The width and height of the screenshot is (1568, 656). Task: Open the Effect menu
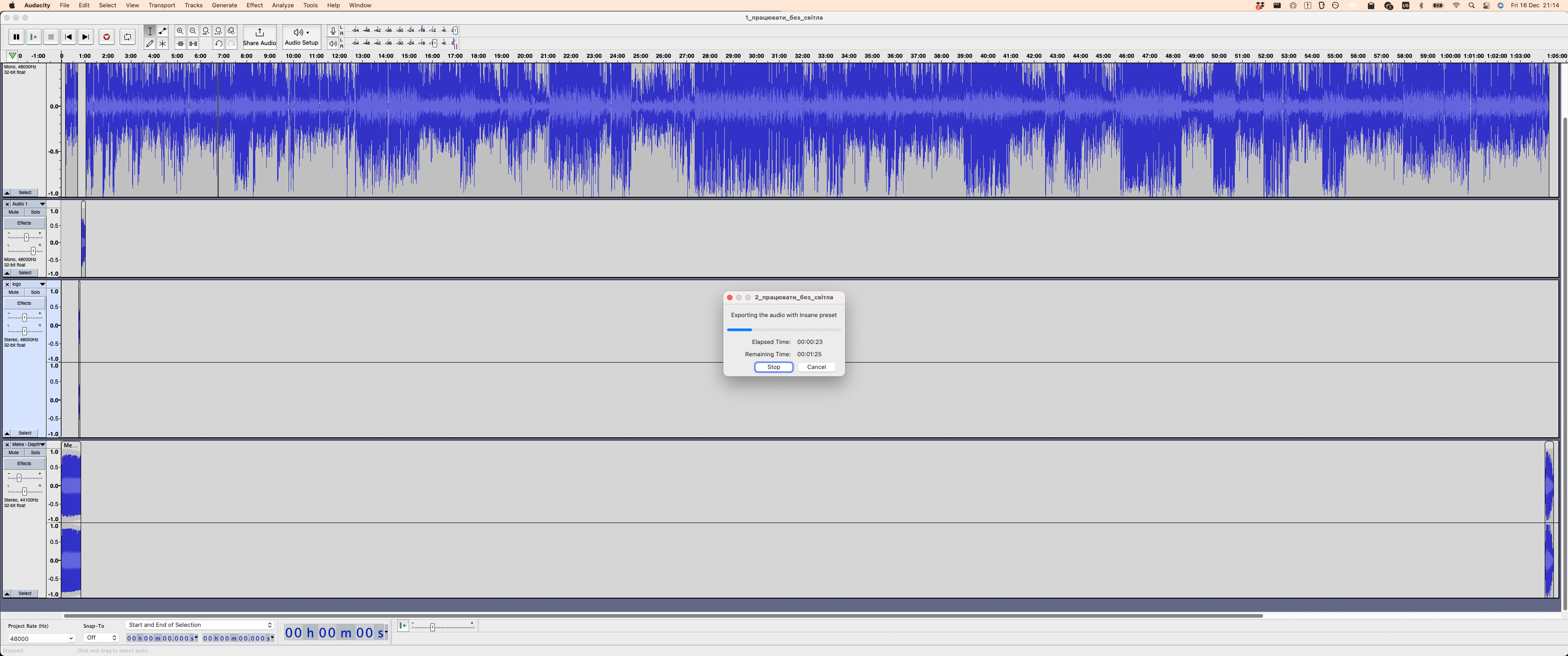pyautogui.click(x=254, y=5)
